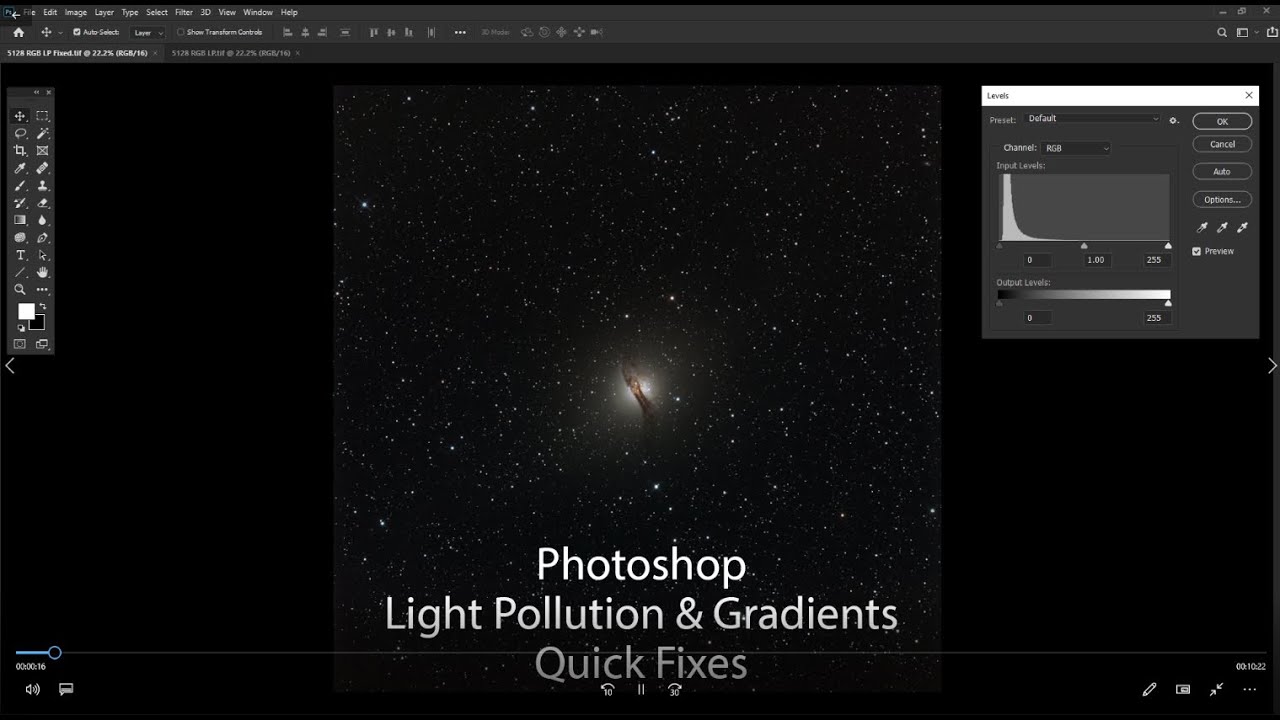
Task: Pick the gray point eyedropper in Levels
Action: 1222,228
